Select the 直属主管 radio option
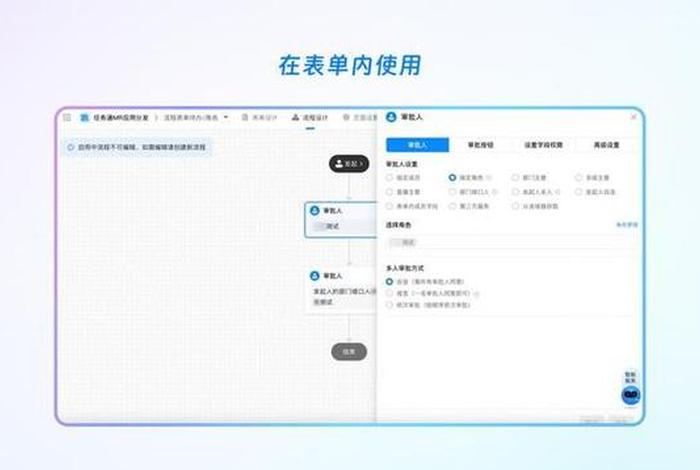Screen dimensions: 700x470 390,192
